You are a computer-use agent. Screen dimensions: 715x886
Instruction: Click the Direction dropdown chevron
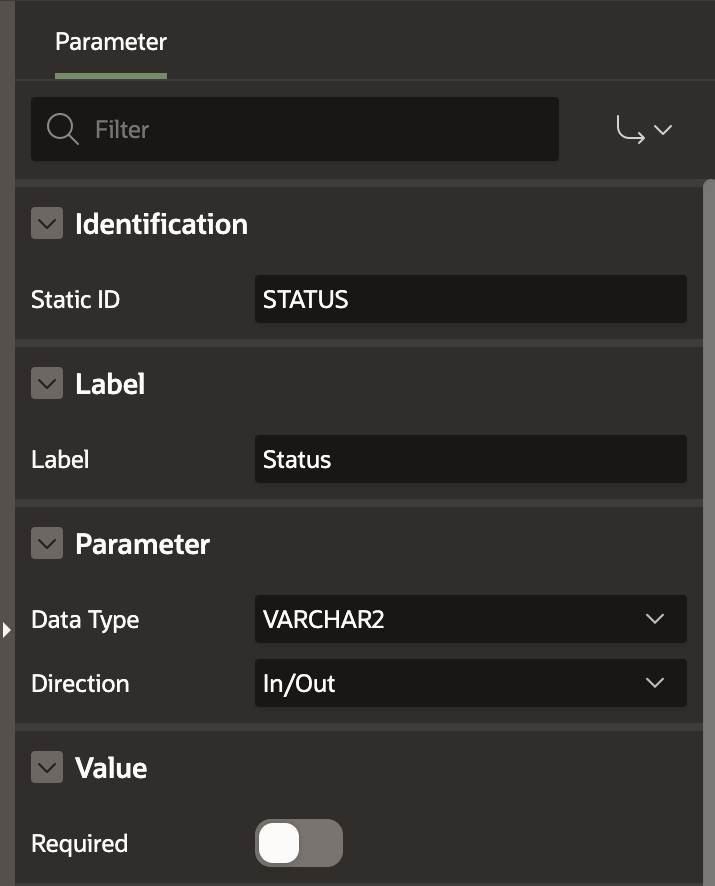pyautogui.click(x=655, y=683)
